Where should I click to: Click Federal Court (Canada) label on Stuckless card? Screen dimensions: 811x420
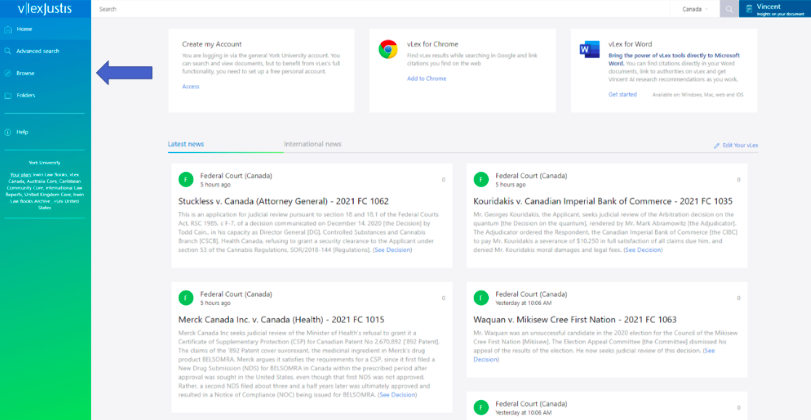236,176
